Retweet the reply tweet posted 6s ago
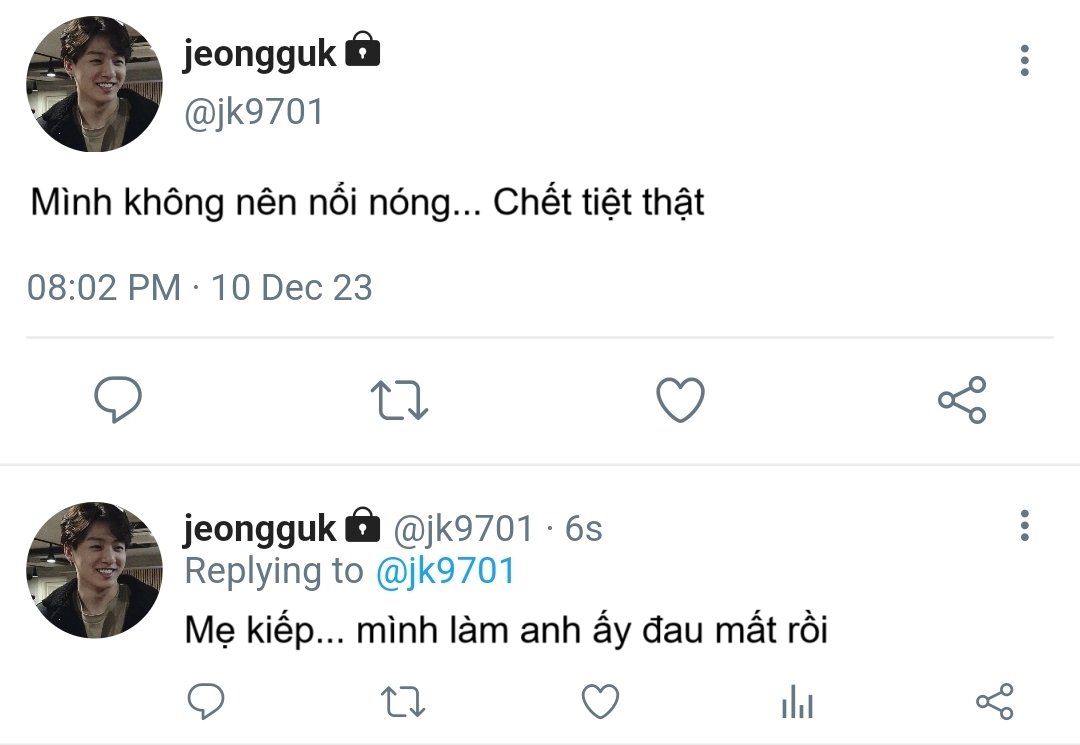Viewport: 1080px width, 745px height. point(404,702)
